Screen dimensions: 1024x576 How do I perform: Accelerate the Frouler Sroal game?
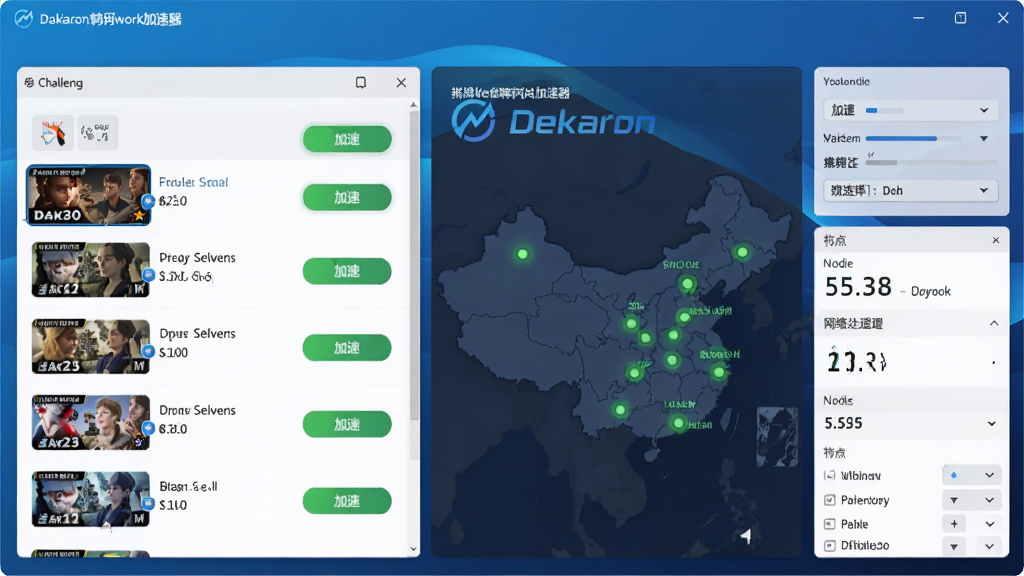tap(347, 197)
